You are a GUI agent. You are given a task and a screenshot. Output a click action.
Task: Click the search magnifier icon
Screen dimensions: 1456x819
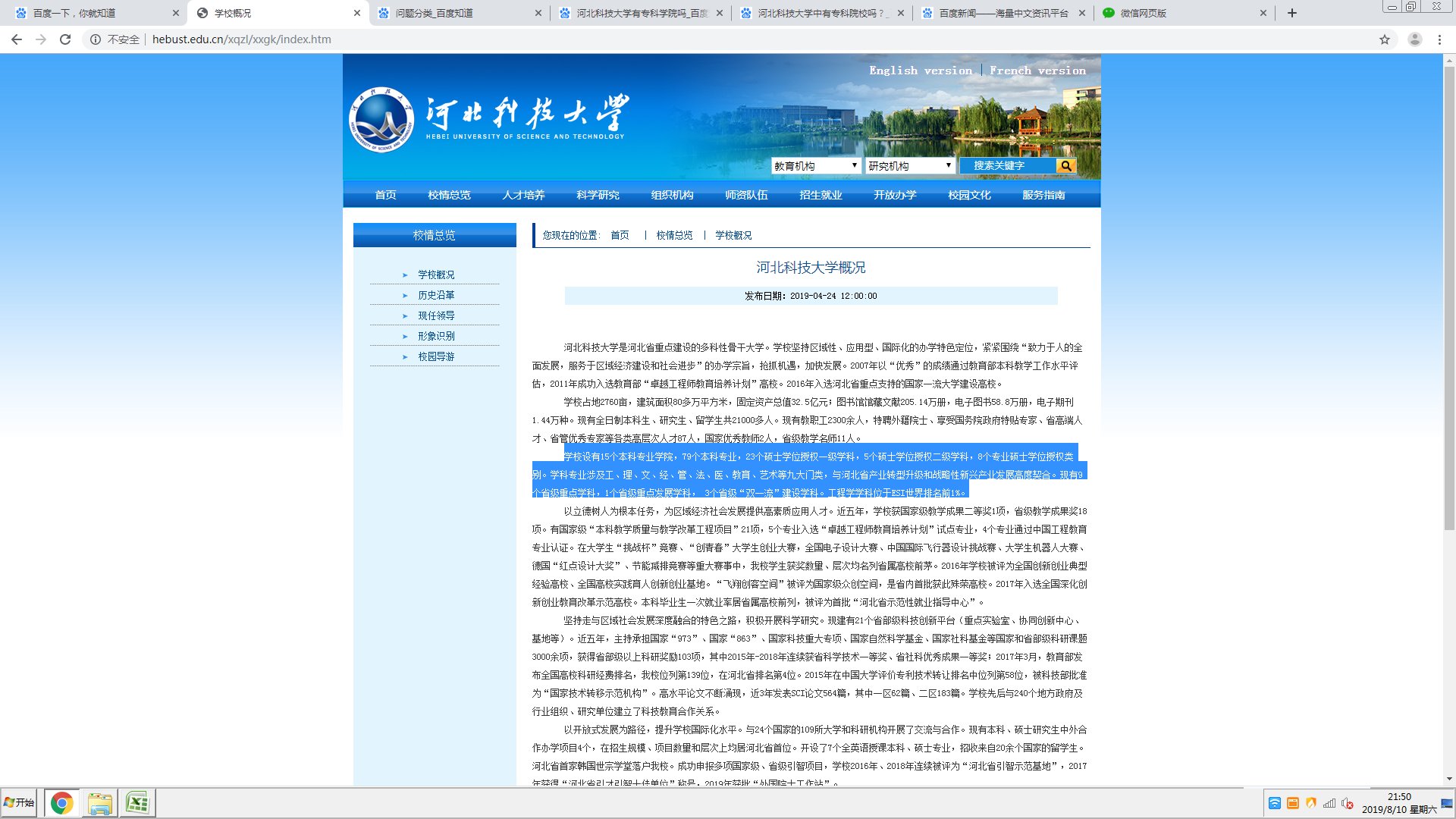click(x=1065, y=165)
